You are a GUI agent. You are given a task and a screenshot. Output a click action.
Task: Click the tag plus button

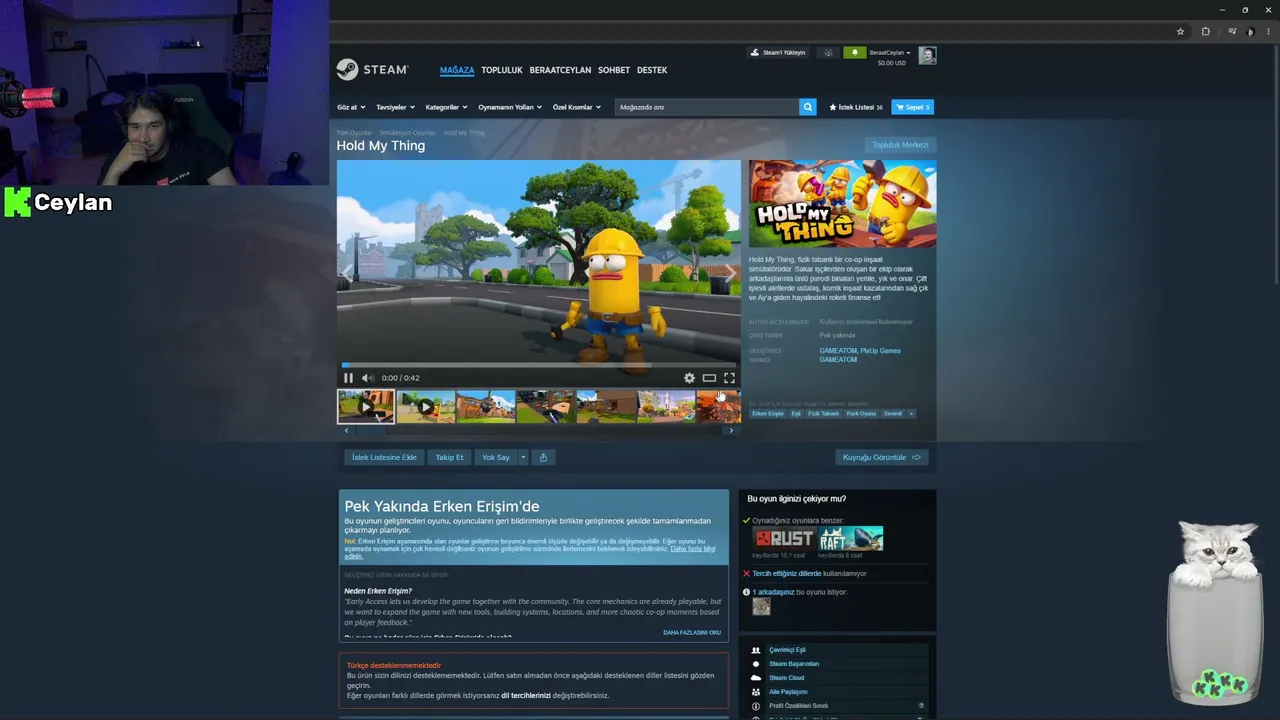tap(911, 413)
